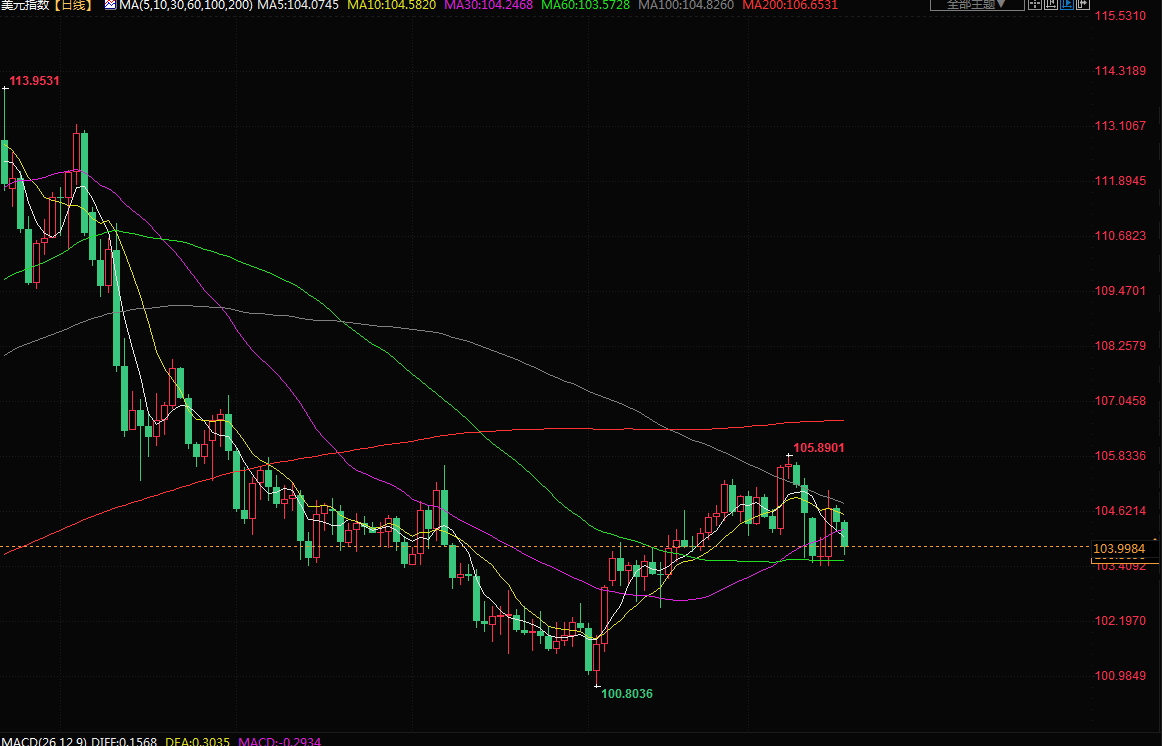Click the 100.8036 low price marker
Image resolution: width=1162 pixels, height=746 pixels.
tap(627, 693)
